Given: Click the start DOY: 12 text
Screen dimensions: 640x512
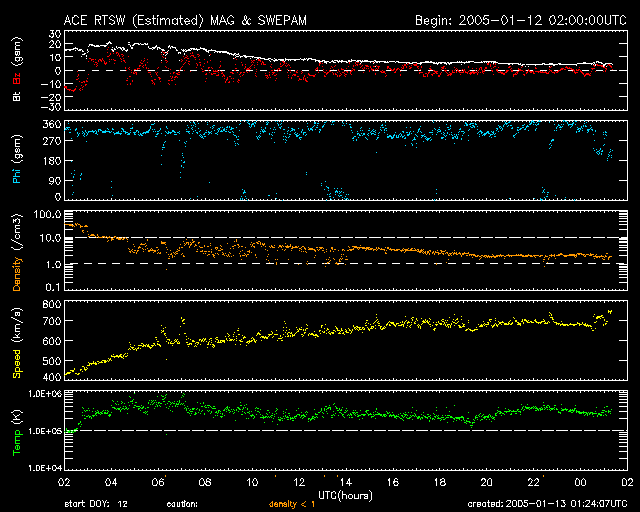Looking at the screenshot, I should tap(97, 504).
